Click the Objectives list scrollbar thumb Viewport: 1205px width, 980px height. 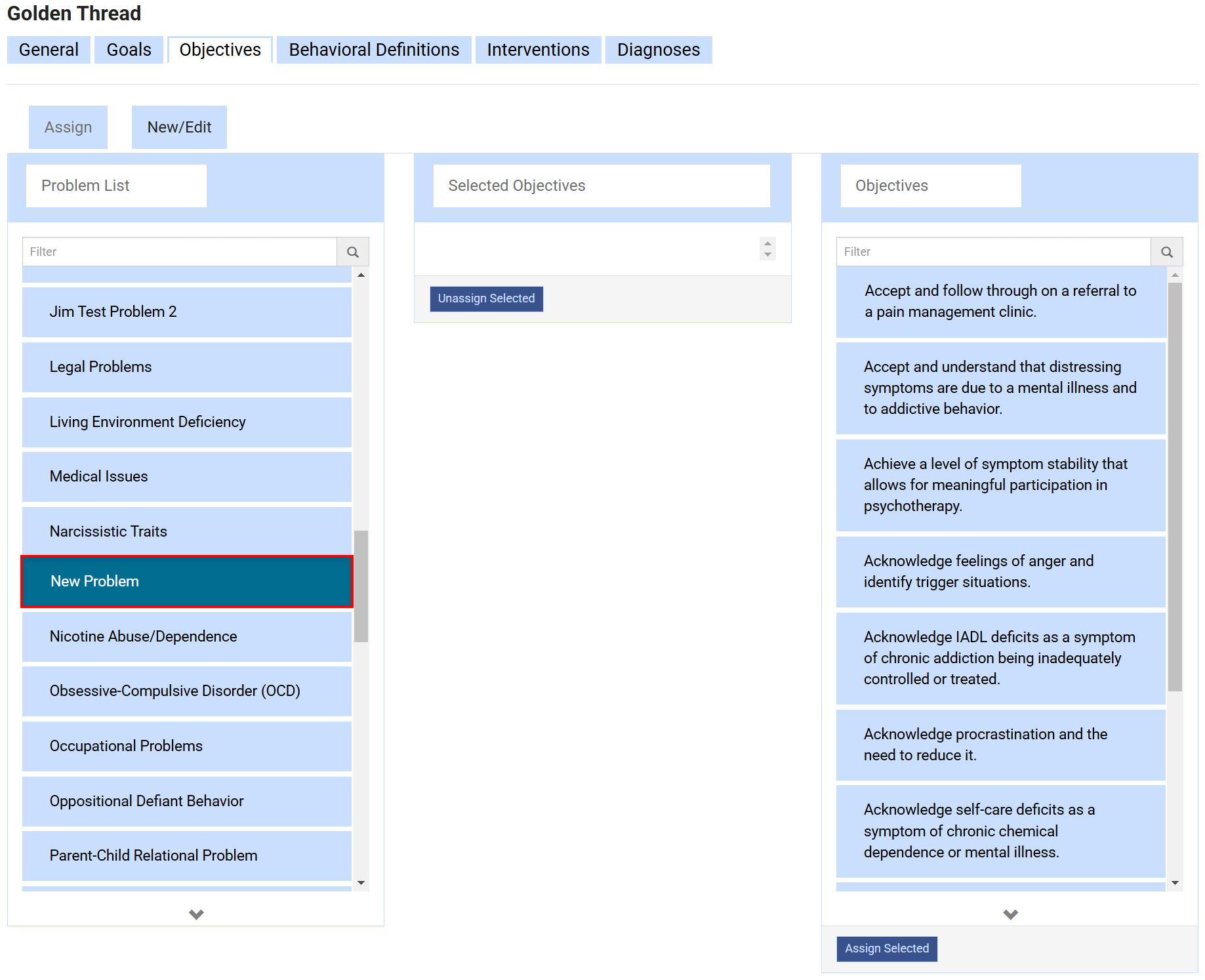click(1175, 485)
